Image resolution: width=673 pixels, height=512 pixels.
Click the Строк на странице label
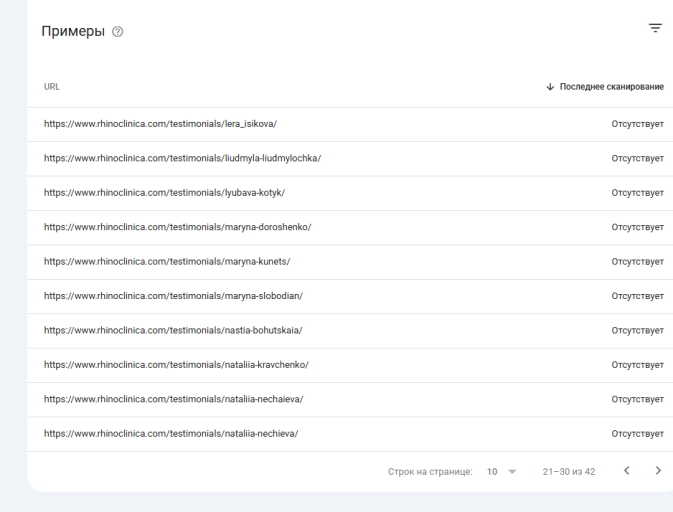(430, 472)
